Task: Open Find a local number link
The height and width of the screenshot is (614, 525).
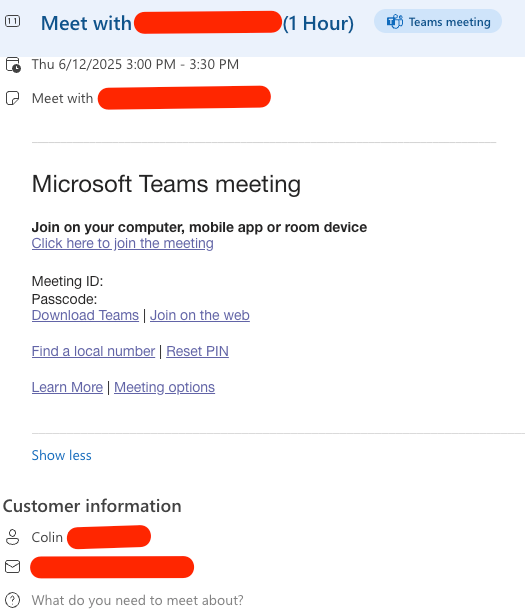Action: (93, 351)
